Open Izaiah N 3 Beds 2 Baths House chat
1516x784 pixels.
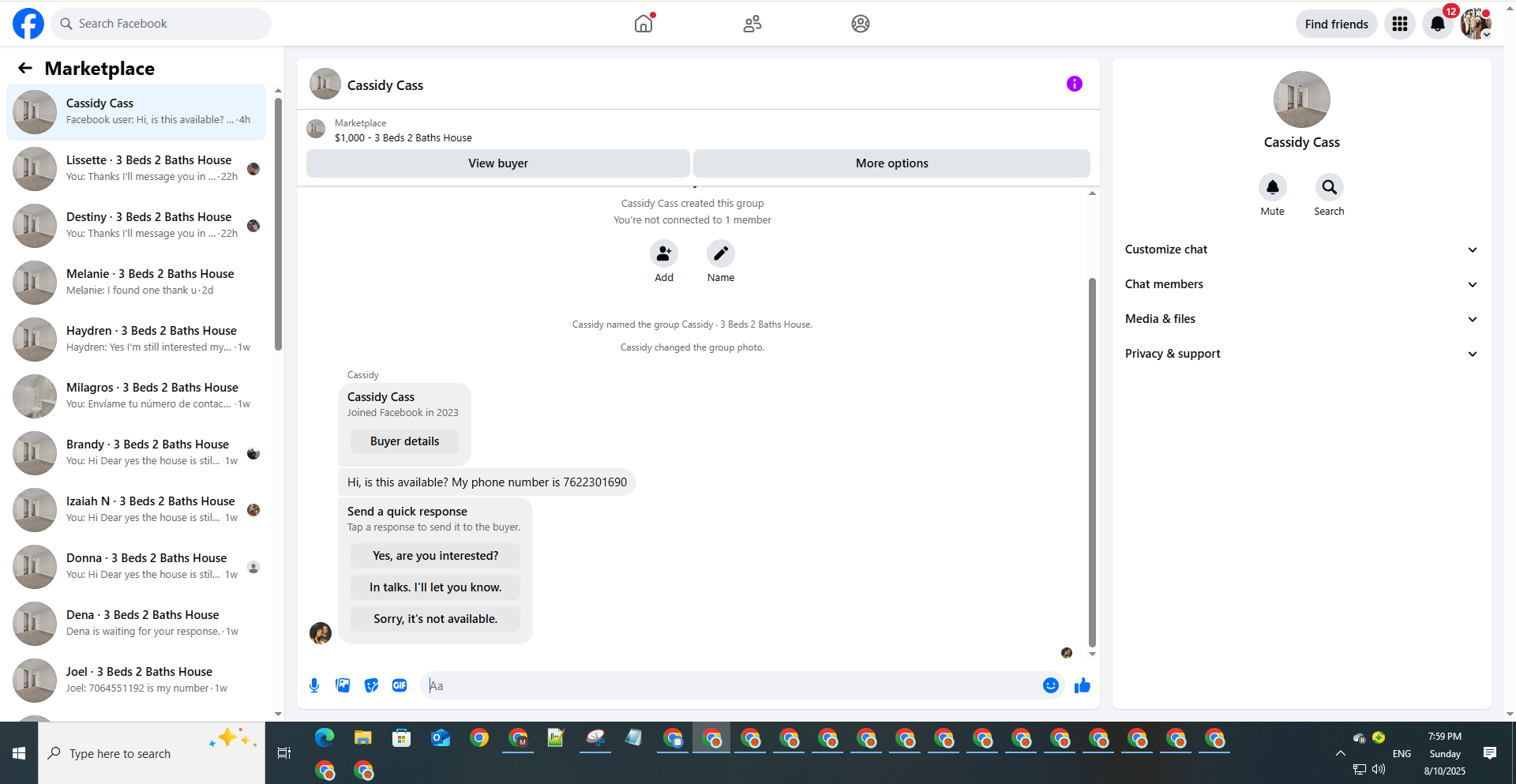tap(136, 510)
